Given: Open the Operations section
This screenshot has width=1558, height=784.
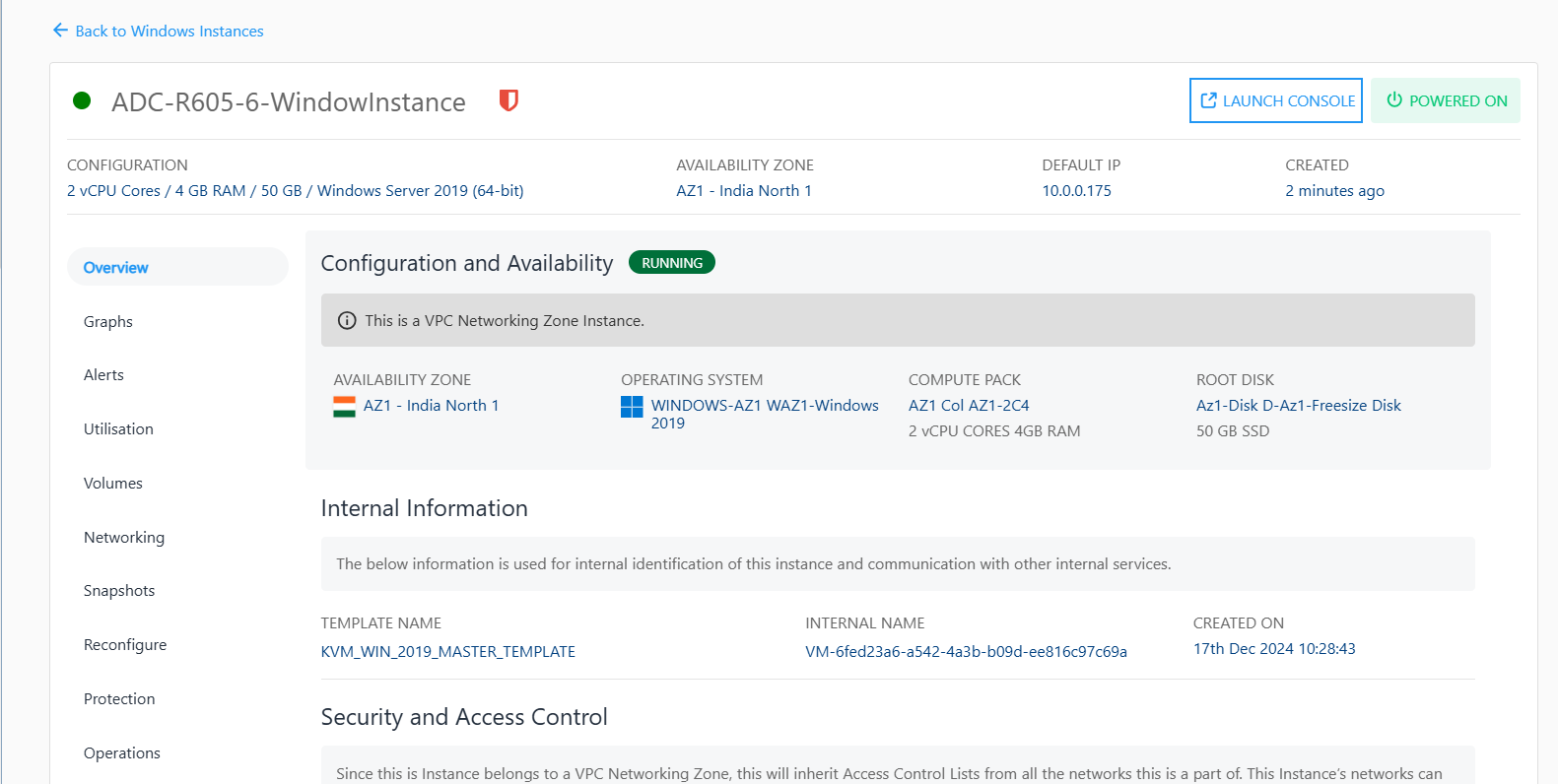Looking at the screenshot, I should click(x=122, y=753).
